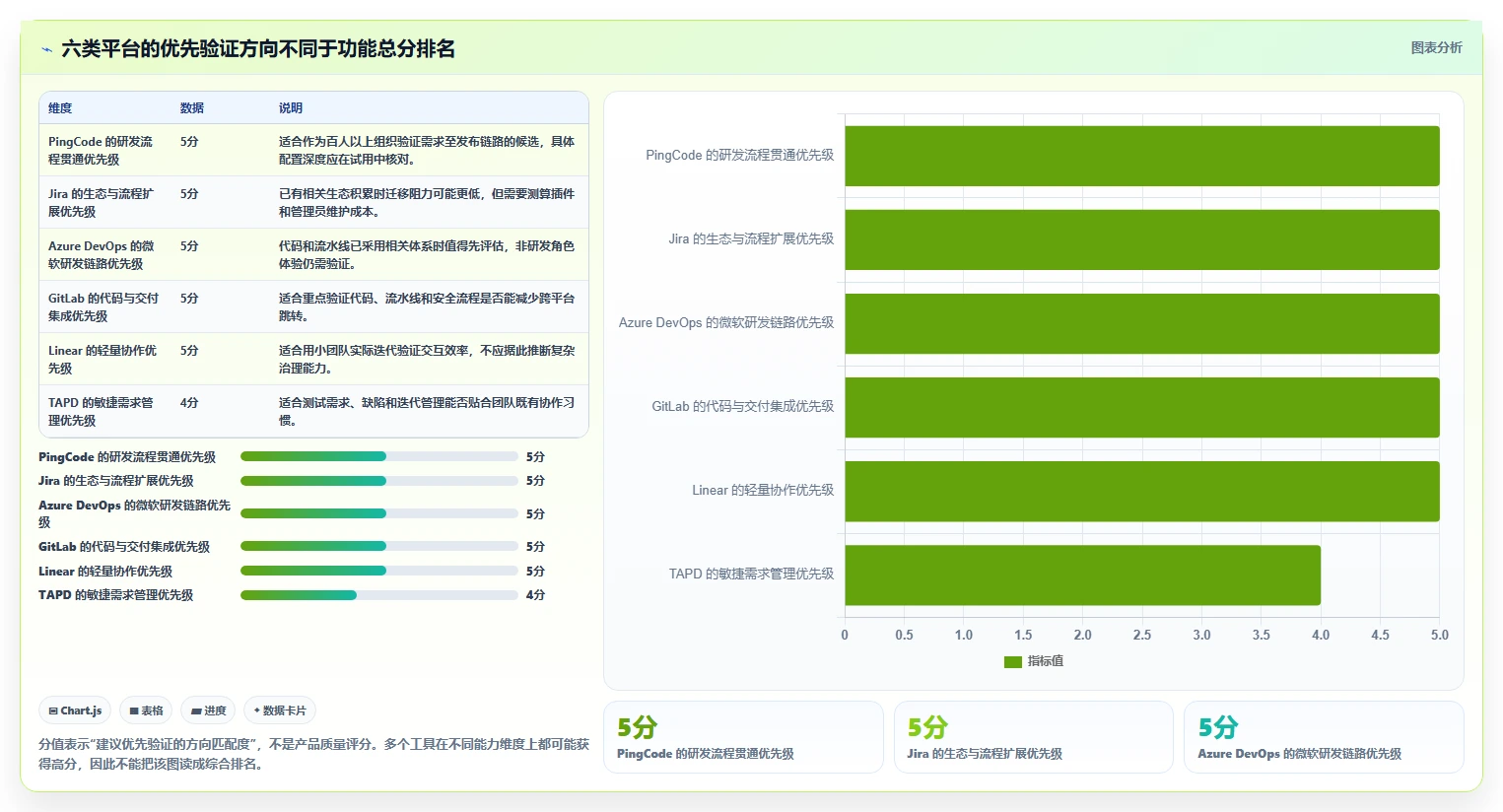The height and width of the screenshot is (812, 1503).
Task: Click the 5.0 x-axis tick label
Action: (x=1440, y=636)
